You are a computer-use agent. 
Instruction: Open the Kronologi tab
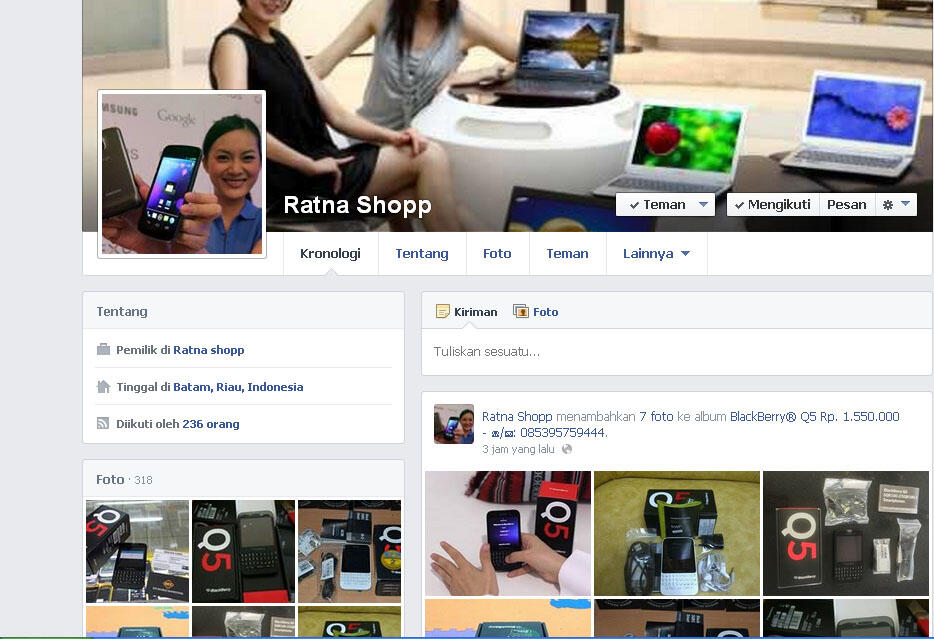point(331,254)
